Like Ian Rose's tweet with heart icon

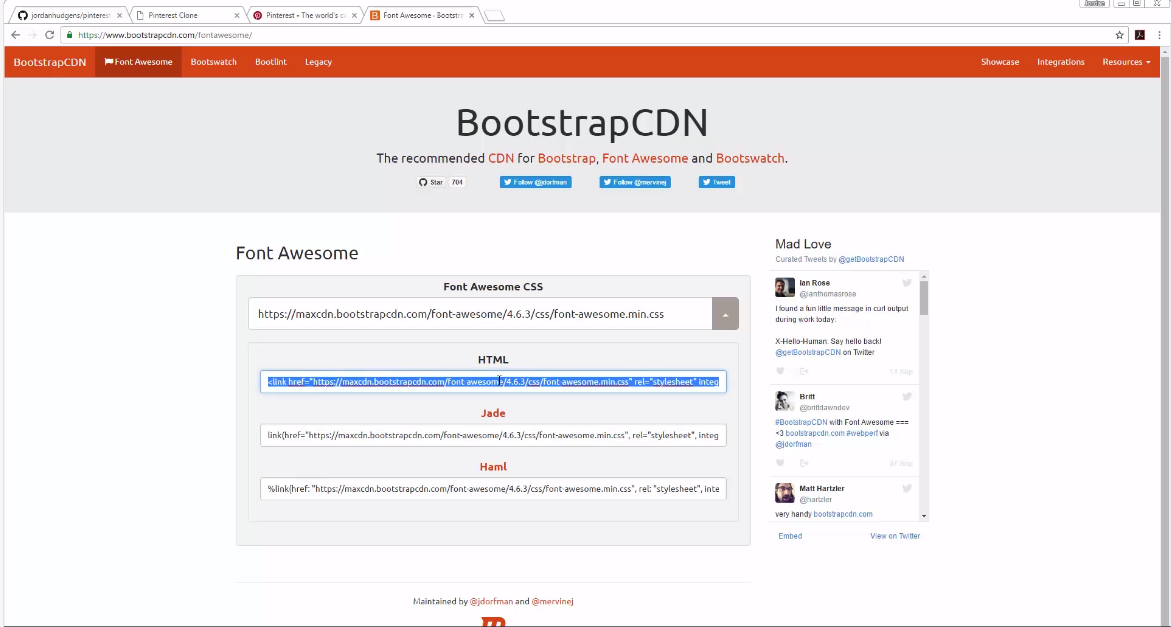pos(780,371)
